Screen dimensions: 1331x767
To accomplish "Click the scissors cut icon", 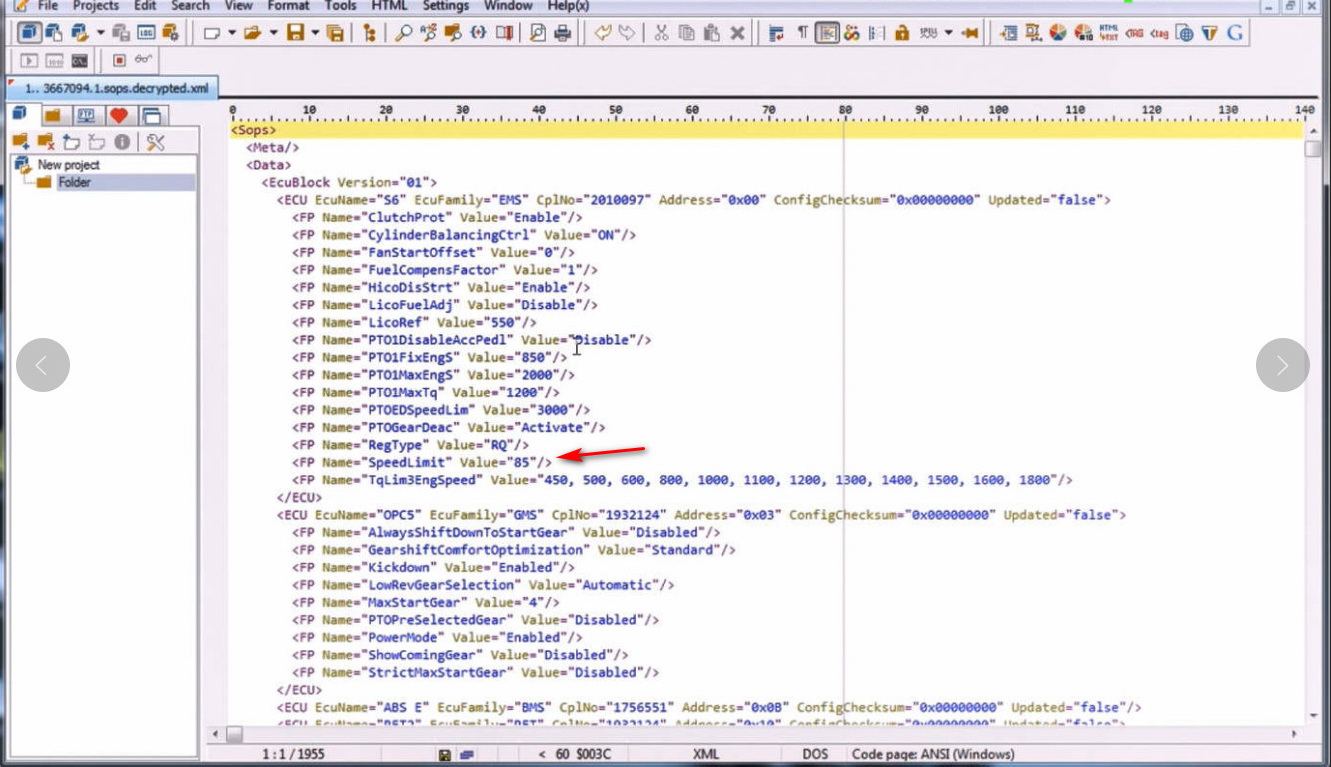I will pos(661,33).
